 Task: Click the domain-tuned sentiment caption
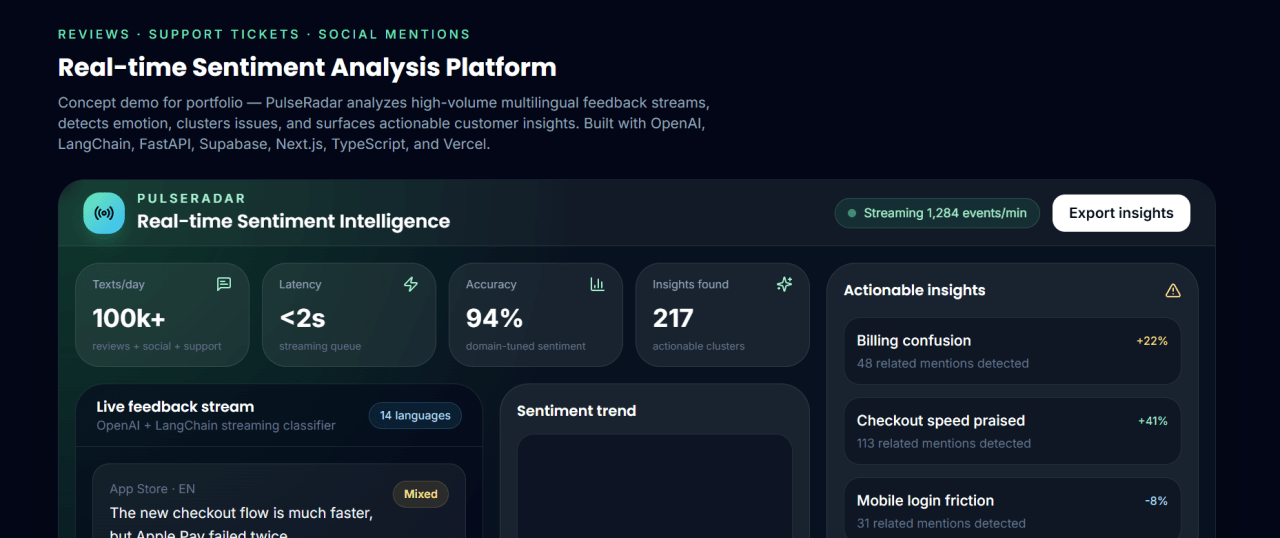pyautogui.click(x=526, y=346)
